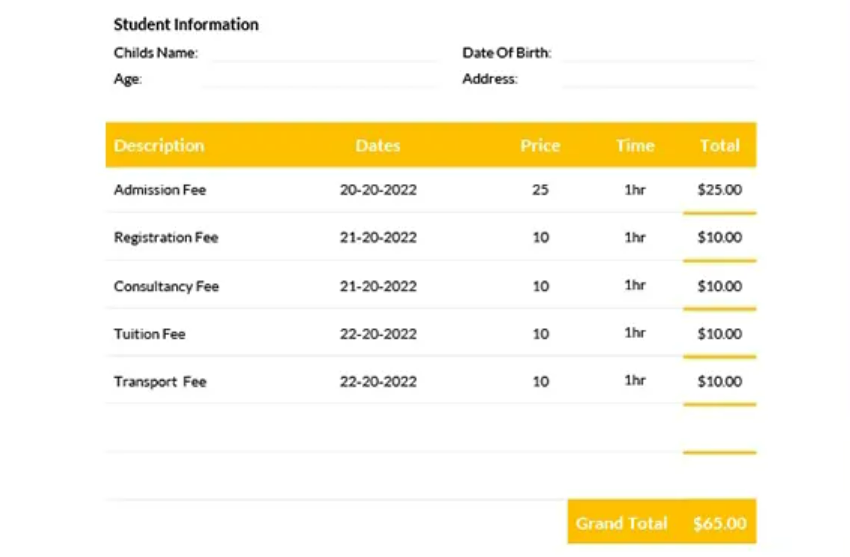Select the Time column header
This screenshot has width=850, height=557.
click(635, 145)
